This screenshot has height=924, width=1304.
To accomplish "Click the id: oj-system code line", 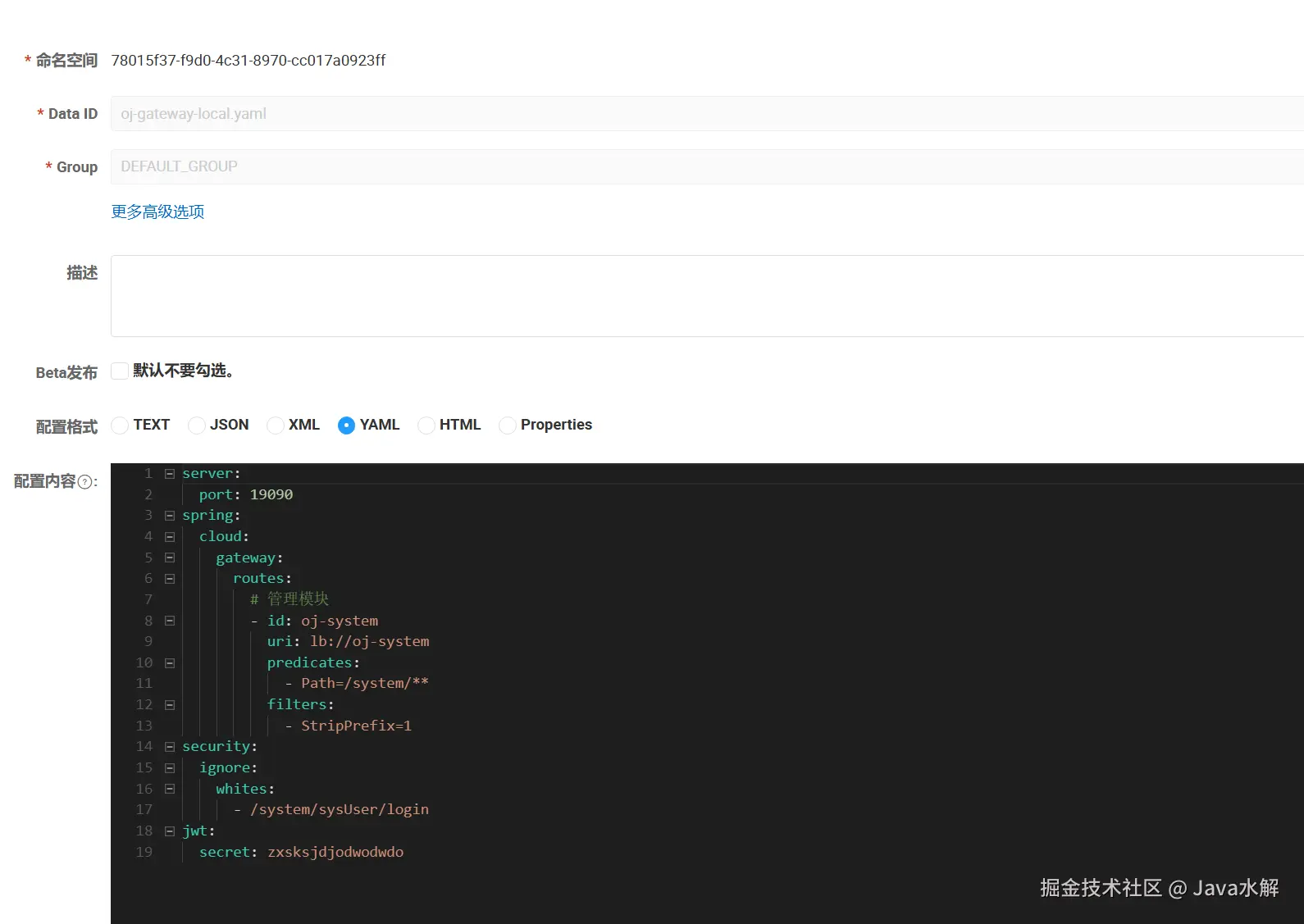I will click(x=315, y=621).
